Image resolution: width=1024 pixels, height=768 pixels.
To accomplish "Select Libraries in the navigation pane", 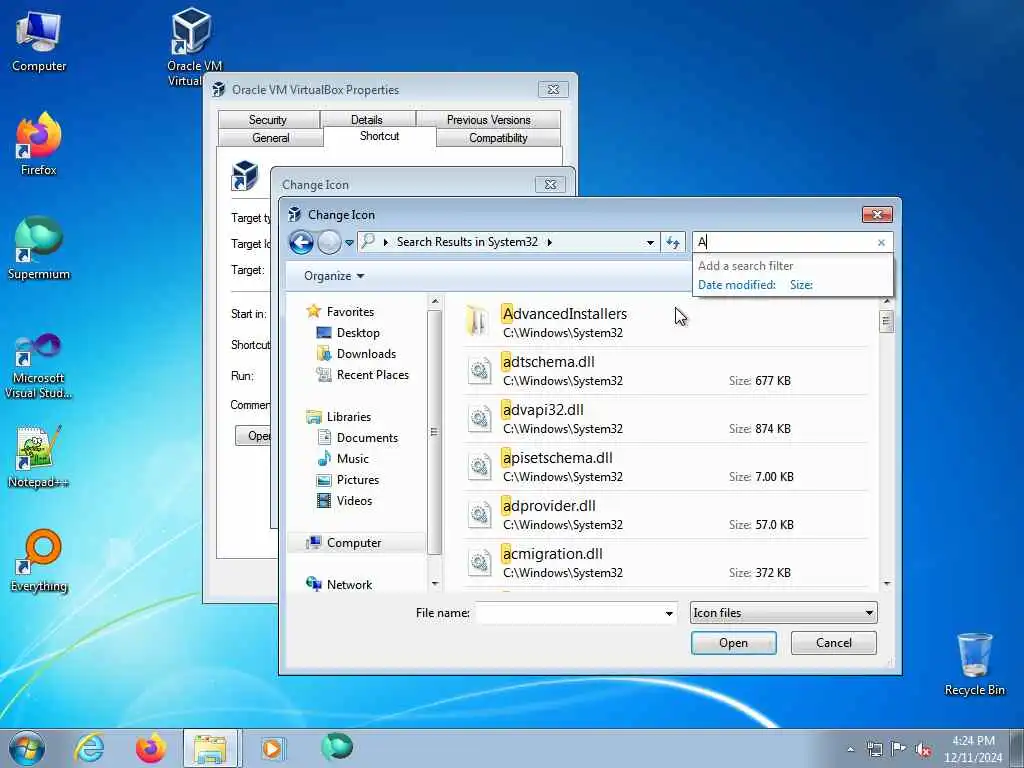I will pos(349,416).
